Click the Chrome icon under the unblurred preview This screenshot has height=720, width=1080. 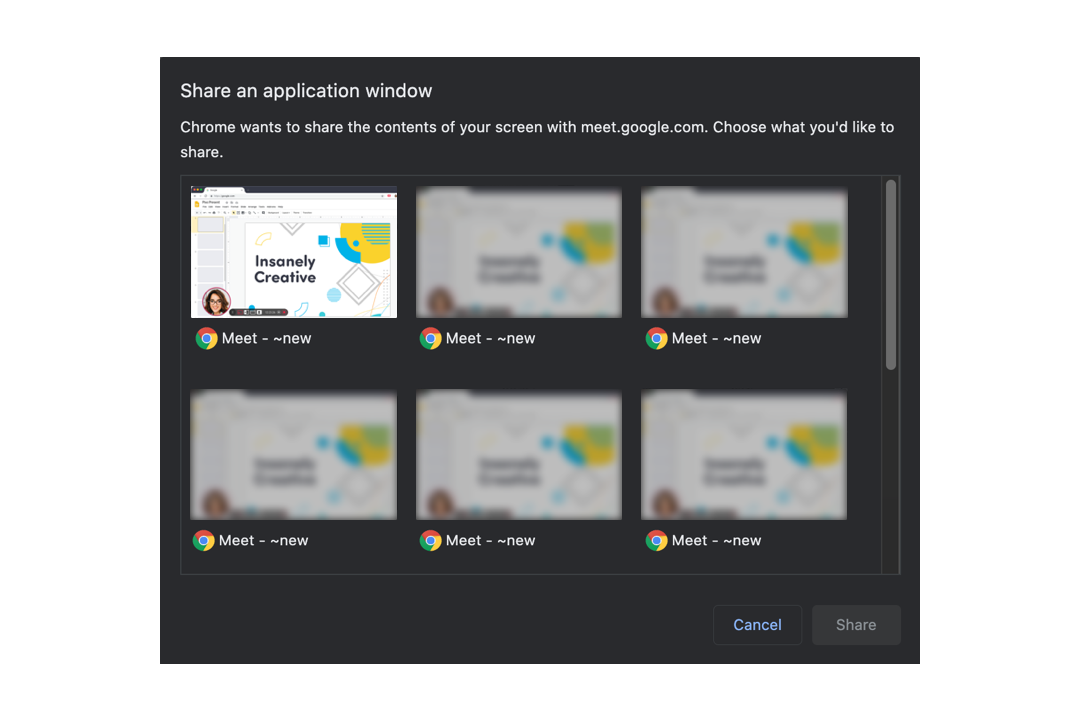(206, 338)
